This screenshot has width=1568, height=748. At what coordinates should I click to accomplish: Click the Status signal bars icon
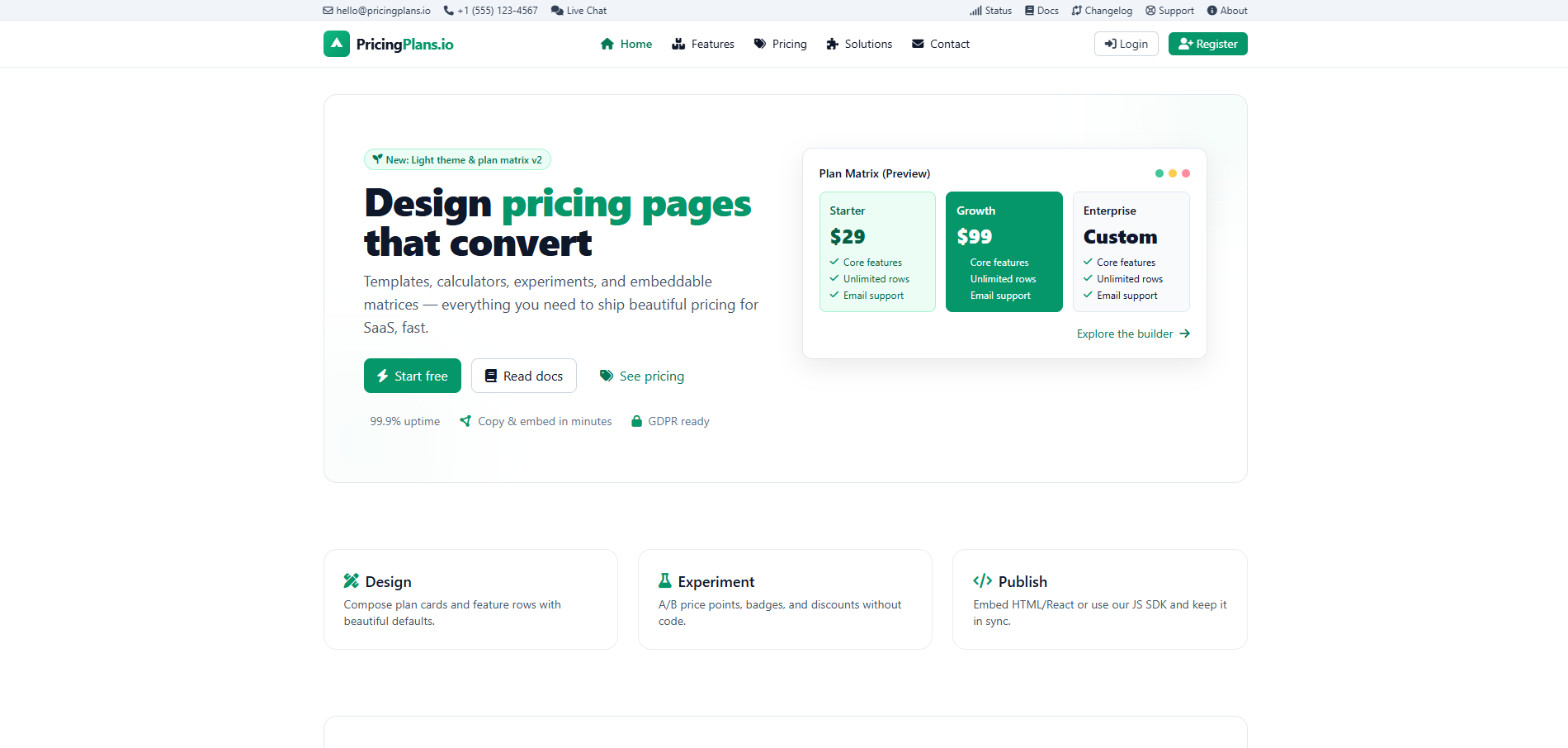coord(976,11)
